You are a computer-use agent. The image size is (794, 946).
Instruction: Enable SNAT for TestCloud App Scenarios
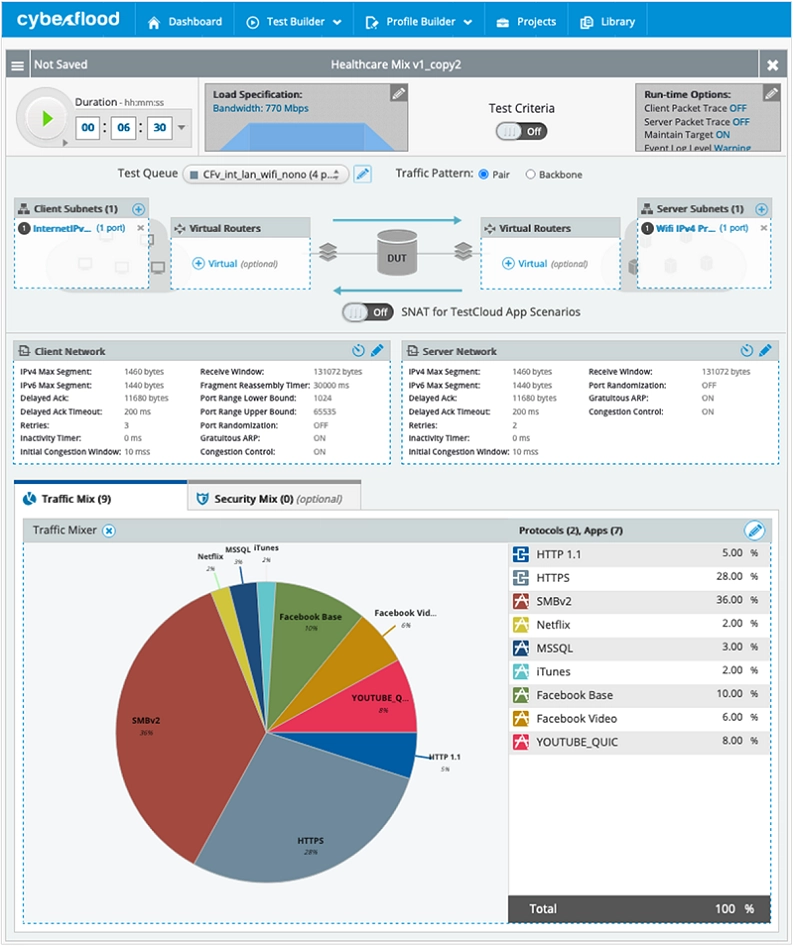tap(367, 312)
